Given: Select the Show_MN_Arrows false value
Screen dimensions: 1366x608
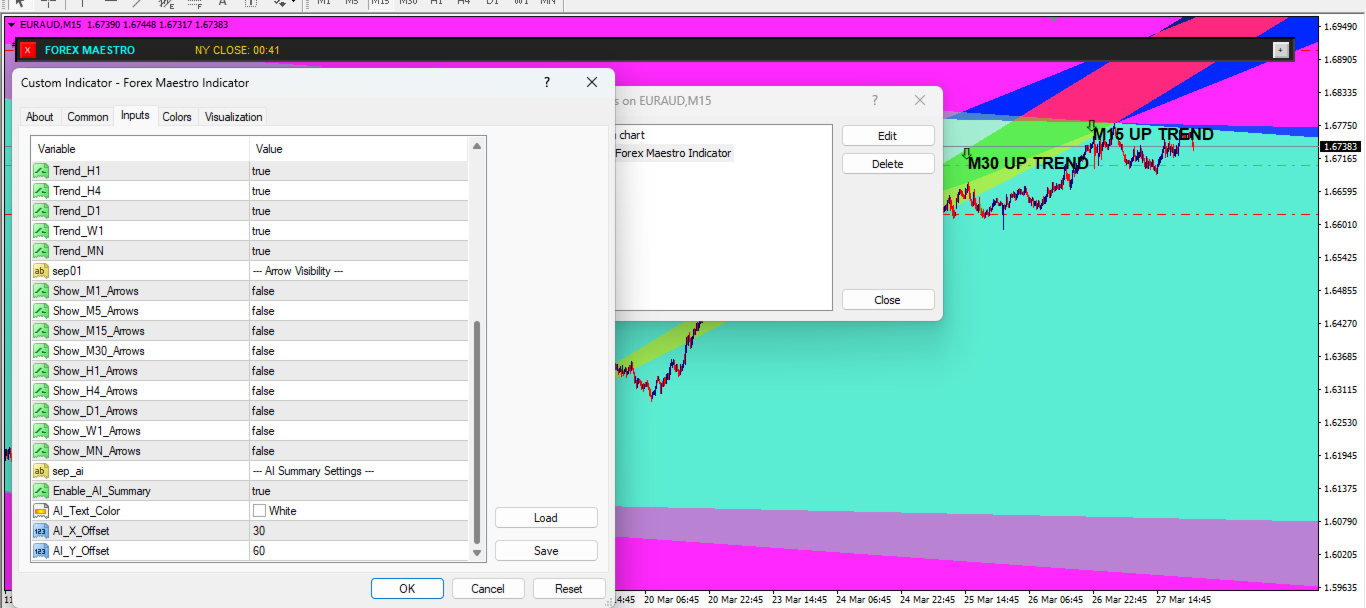Looking at the screenshot, I should 358,451.
